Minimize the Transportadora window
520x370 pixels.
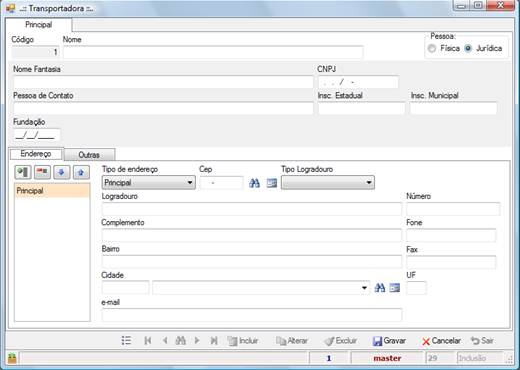coord(461,6)
